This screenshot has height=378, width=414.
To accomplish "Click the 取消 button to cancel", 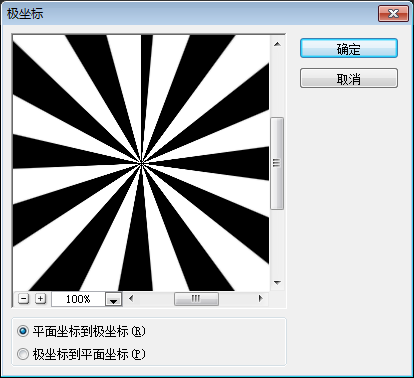I will [x=349, y=78].
